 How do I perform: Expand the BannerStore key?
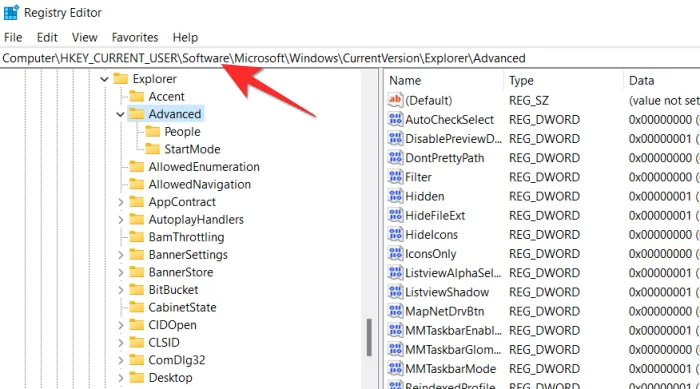click(120, 272)
